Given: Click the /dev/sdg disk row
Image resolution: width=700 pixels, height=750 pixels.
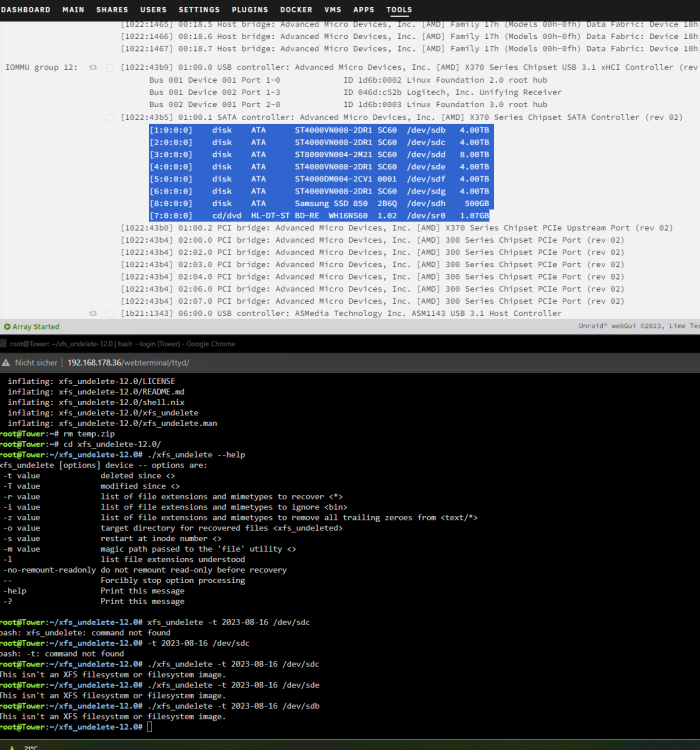Looking at the screenshot, I should [320, 191].
